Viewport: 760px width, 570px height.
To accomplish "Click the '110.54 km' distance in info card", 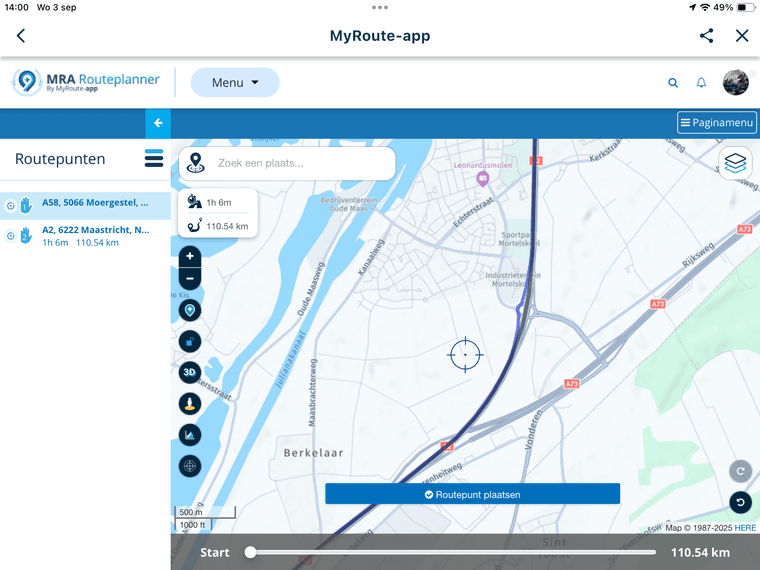I will [x=227, y=226].
